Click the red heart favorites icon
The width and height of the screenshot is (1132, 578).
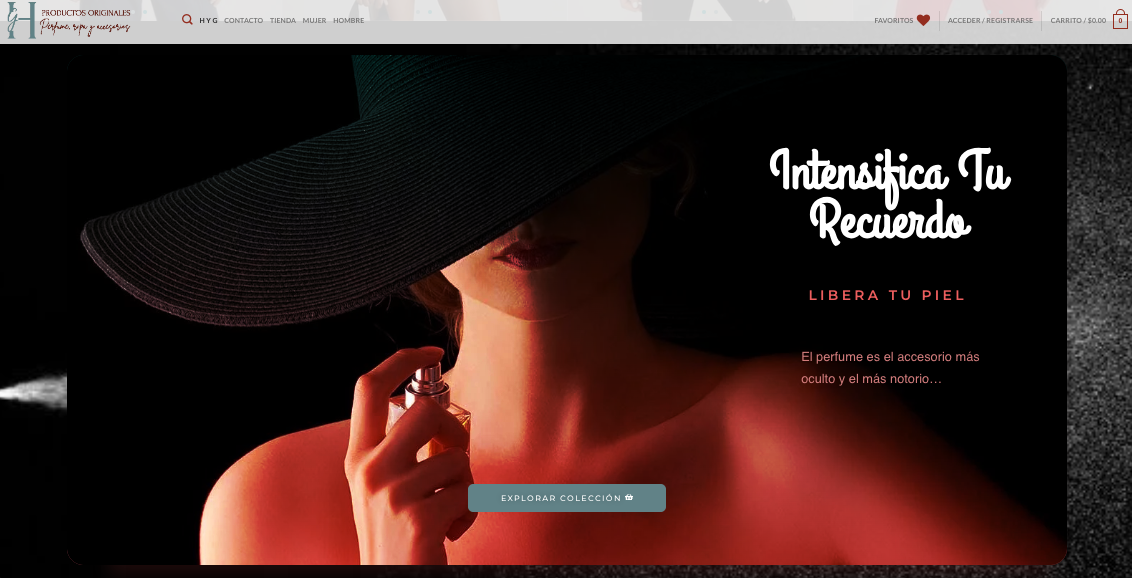pyautogui.click(x=923, y=20)
